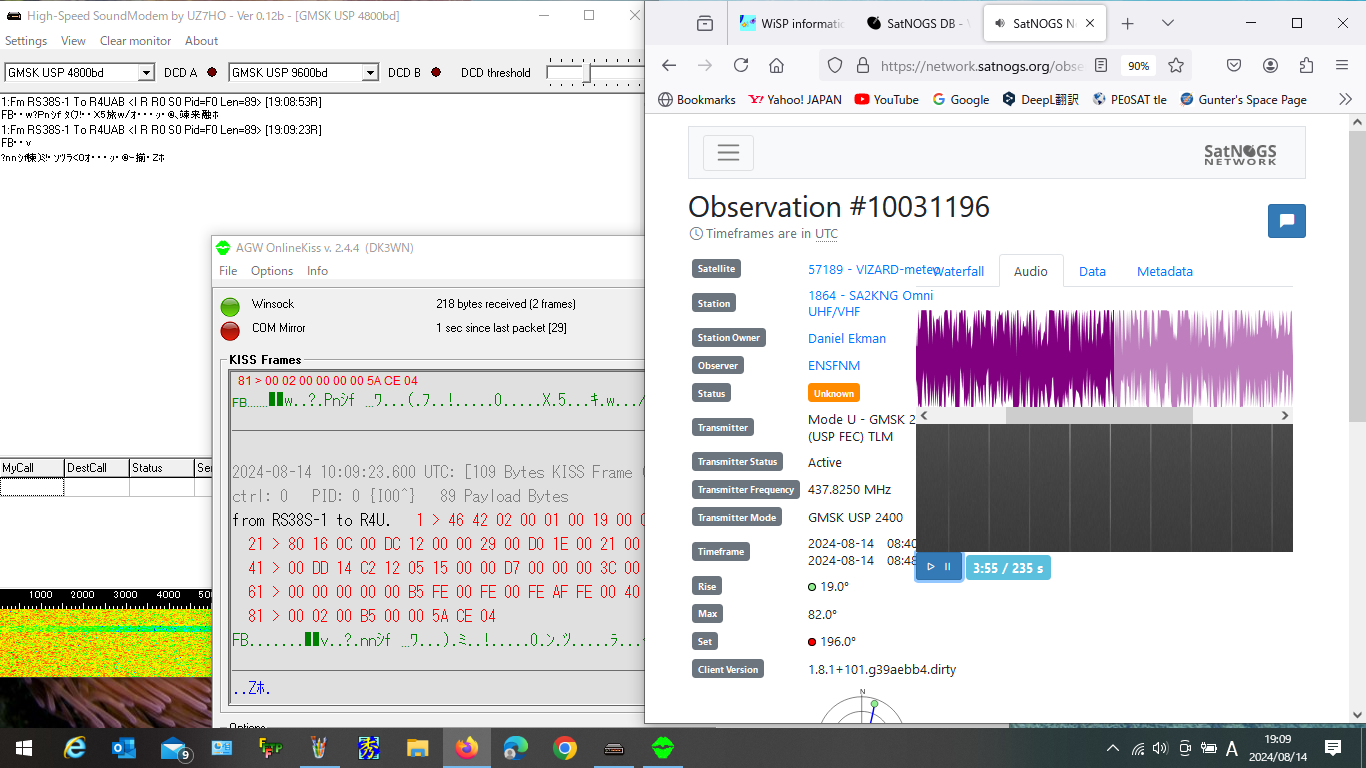Open 57189 - VIZARD-meteo satellite link

tap(874, 269)
